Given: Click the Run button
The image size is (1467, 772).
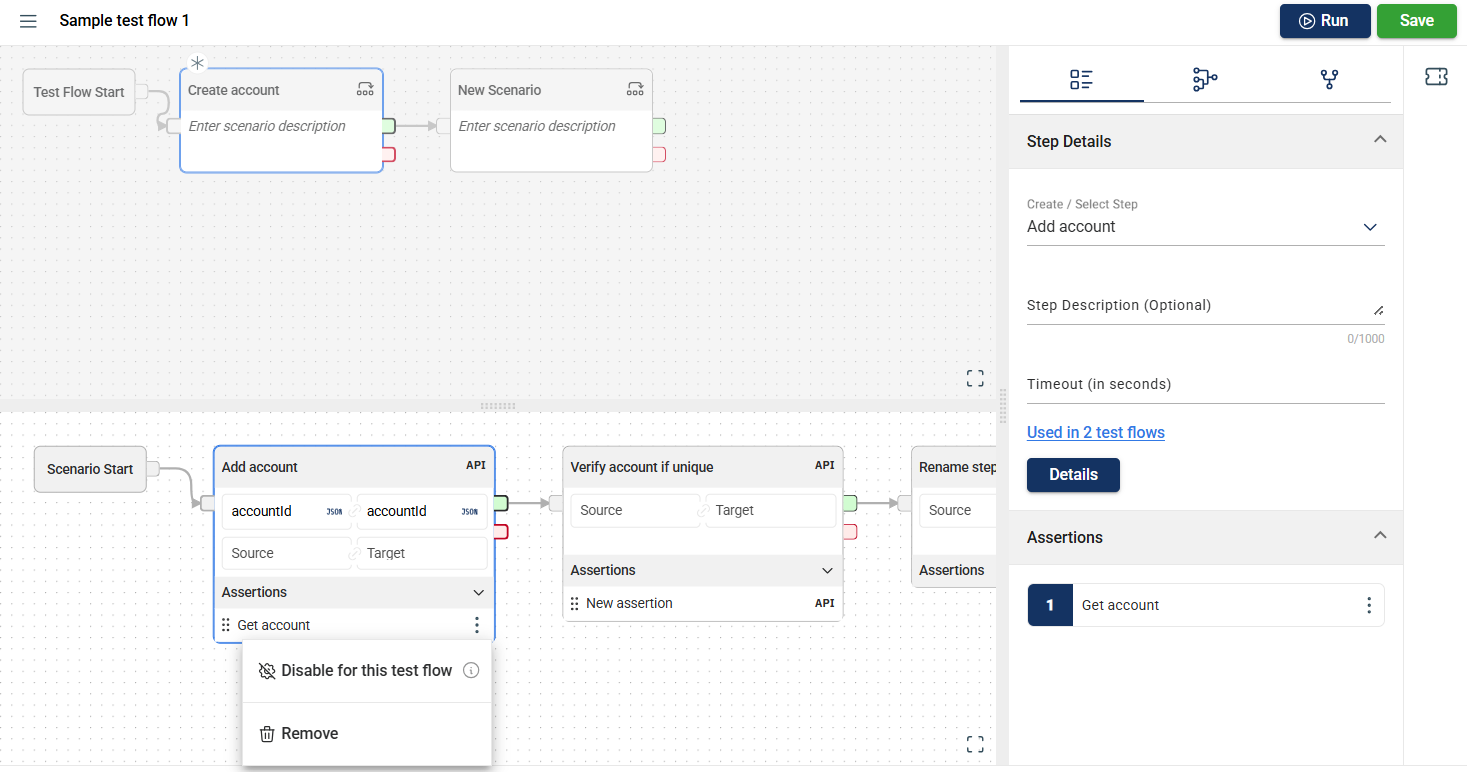Looking at the screenshot, I should click(1324, 21).
